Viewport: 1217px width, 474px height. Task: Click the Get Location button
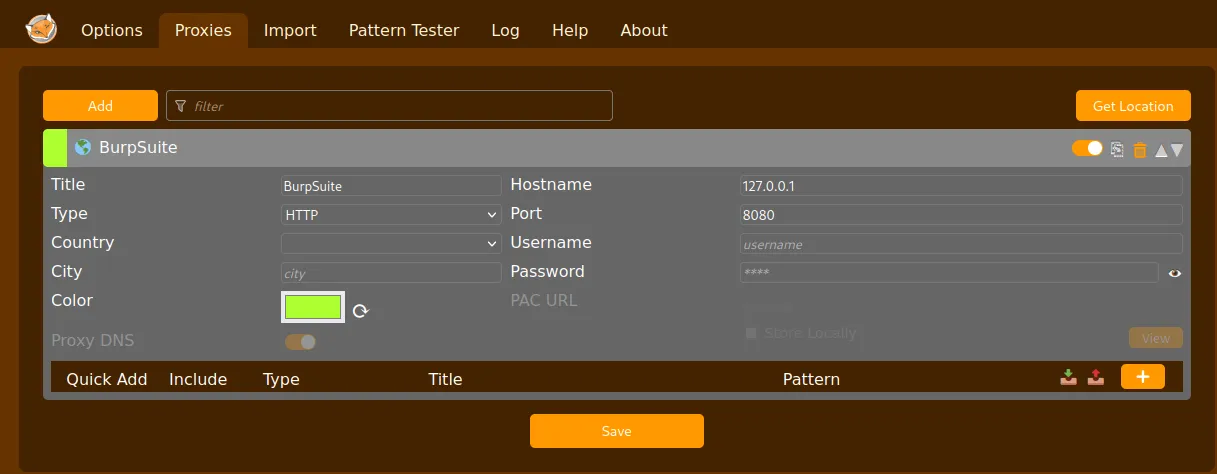pos(1132,106)
